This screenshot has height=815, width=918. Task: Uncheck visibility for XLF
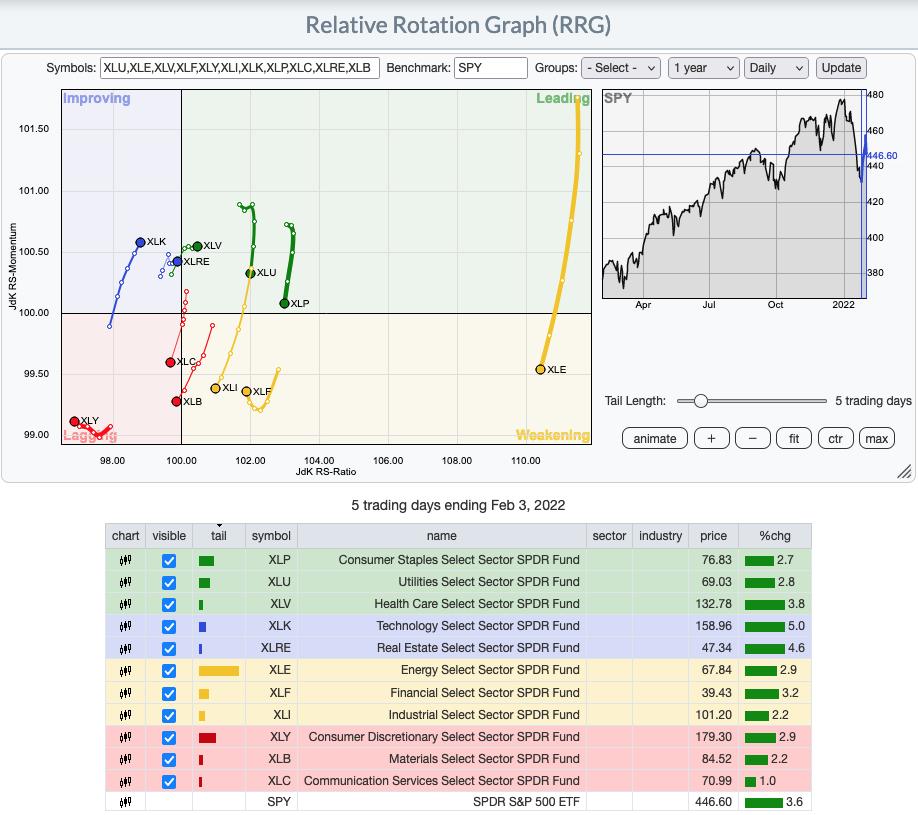tap(169, 694)
